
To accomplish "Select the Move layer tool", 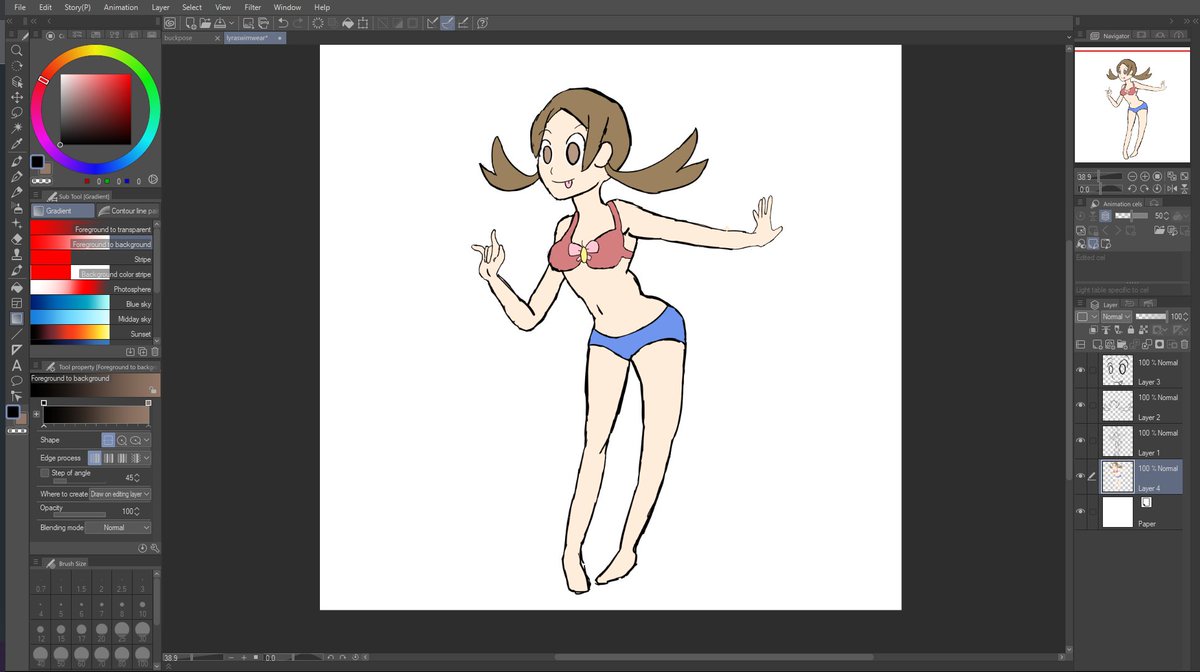I will click(x=16, y=97).
